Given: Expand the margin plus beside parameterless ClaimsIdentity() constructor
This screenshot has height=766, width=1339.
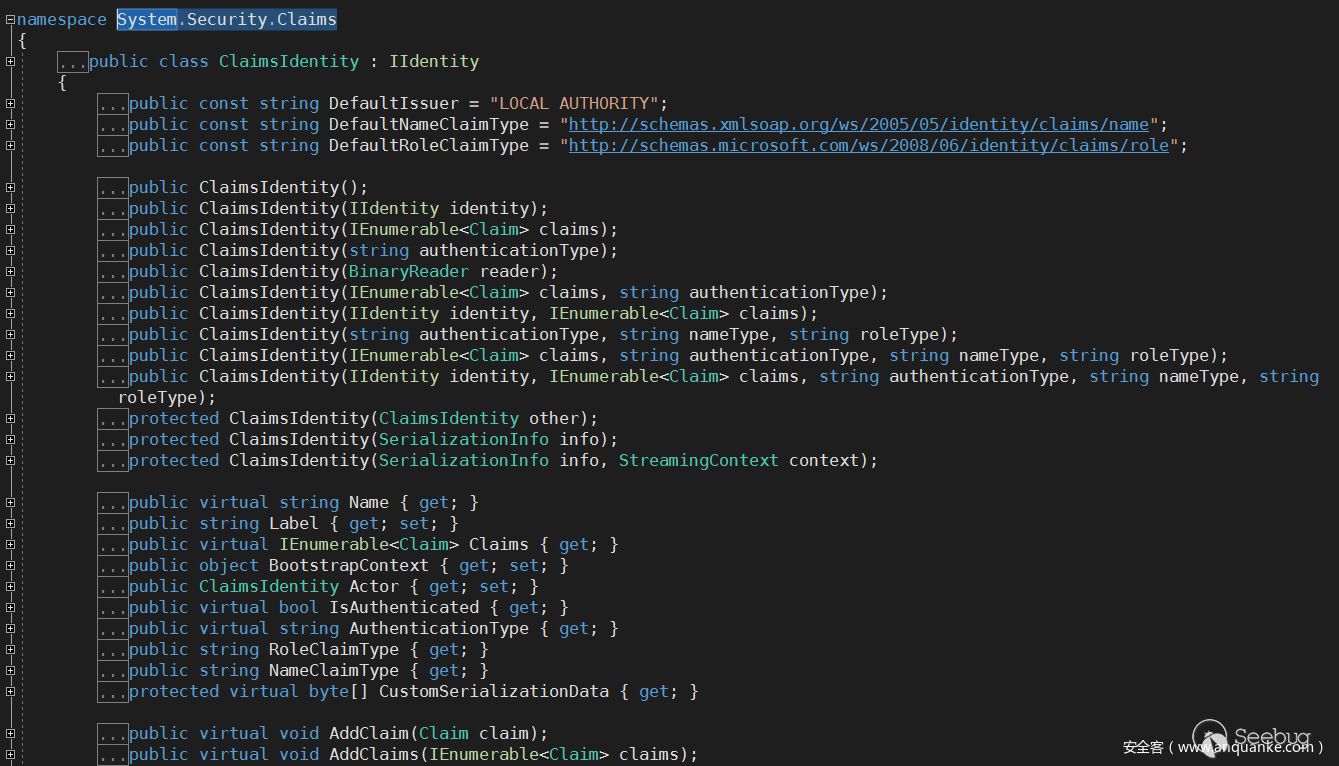Looking at the screenshot, I should click(9, 187).
